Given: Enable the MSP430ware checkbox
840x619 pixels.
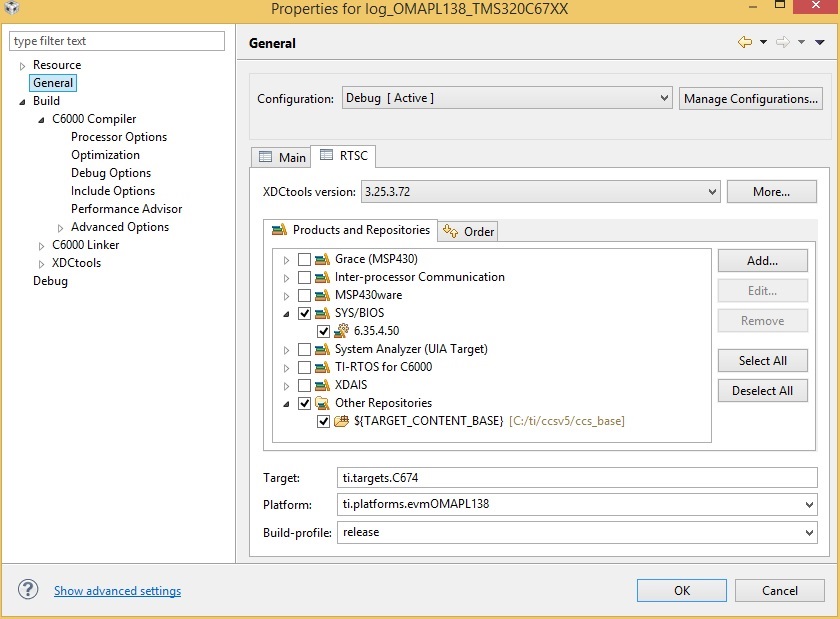Looking at the screenshot, I should [304, 295].
